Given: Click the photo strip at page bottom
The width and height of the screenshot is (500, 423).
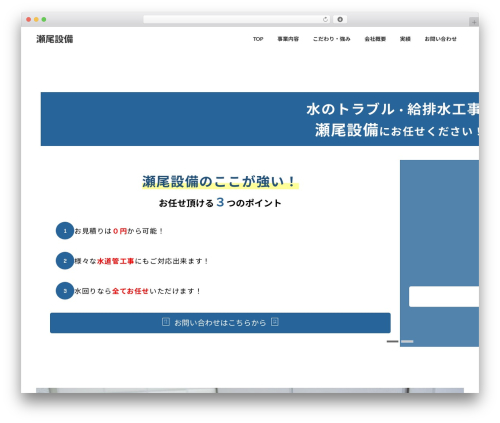Looking at the screenshot, I should click(x=250, y=390).
